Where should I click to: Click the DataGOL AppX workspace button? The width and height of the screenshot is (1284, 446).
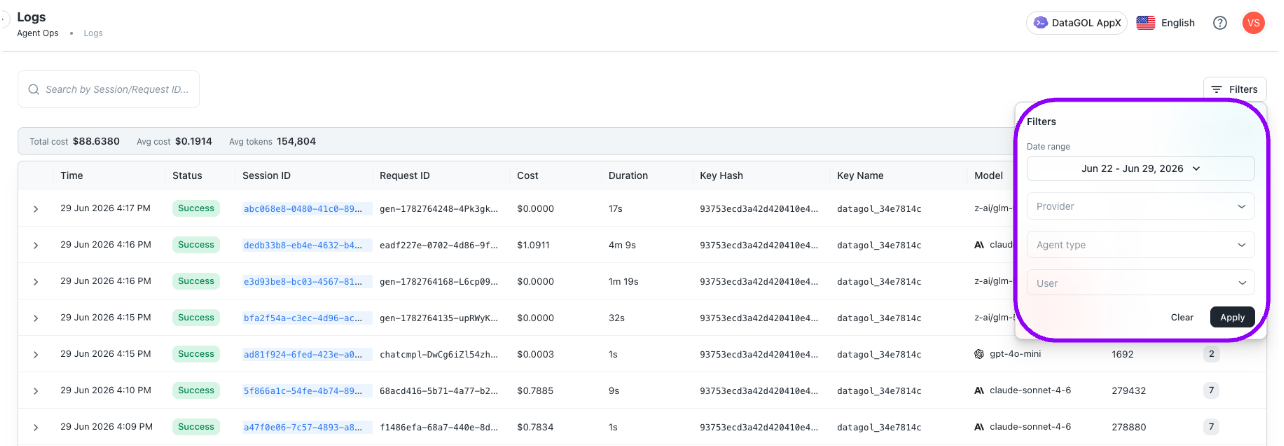1077,23
